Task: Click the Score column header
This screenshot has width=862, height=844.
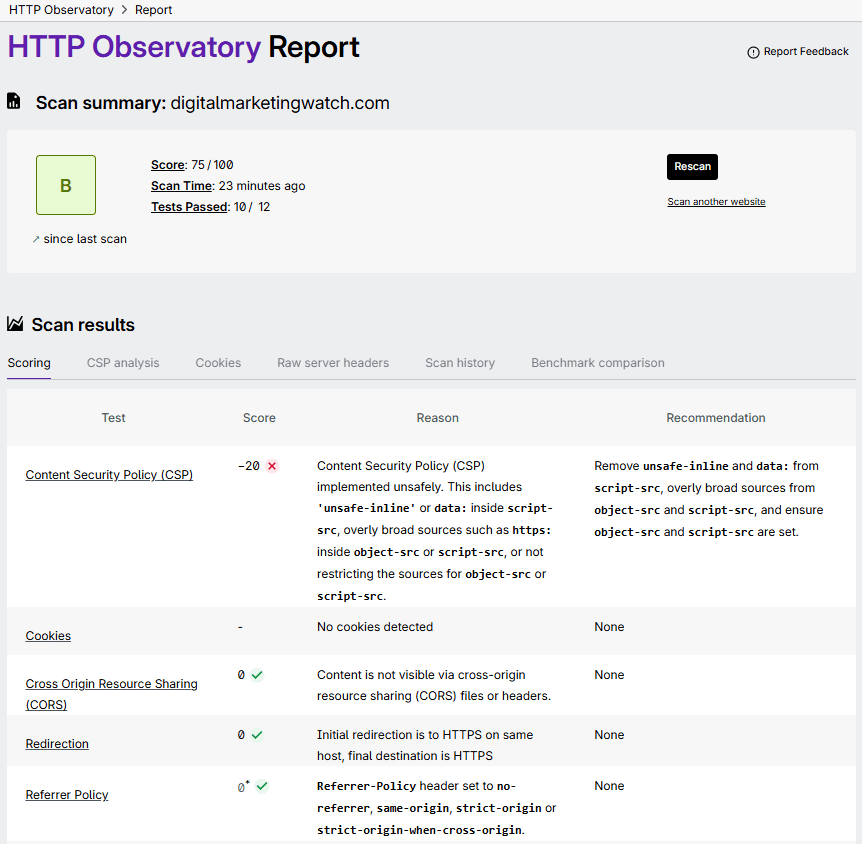Action: 259,418
